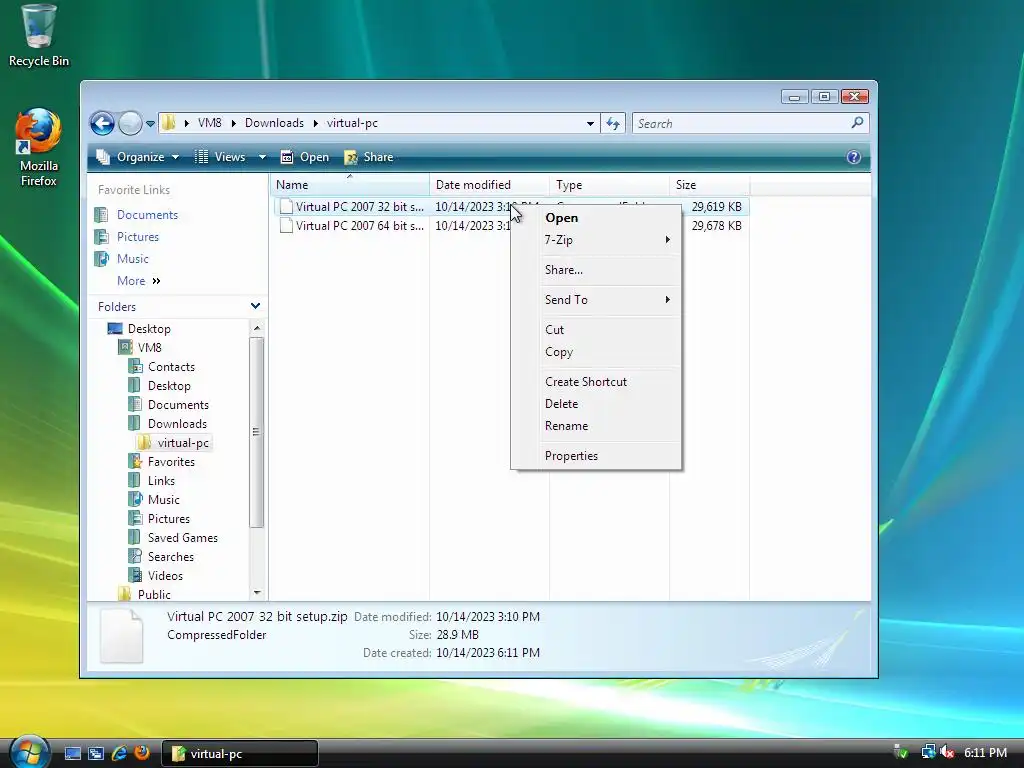Sort by Type column header
The width and height of the screenshot is (1024, 768).
(x=609, y=185)
